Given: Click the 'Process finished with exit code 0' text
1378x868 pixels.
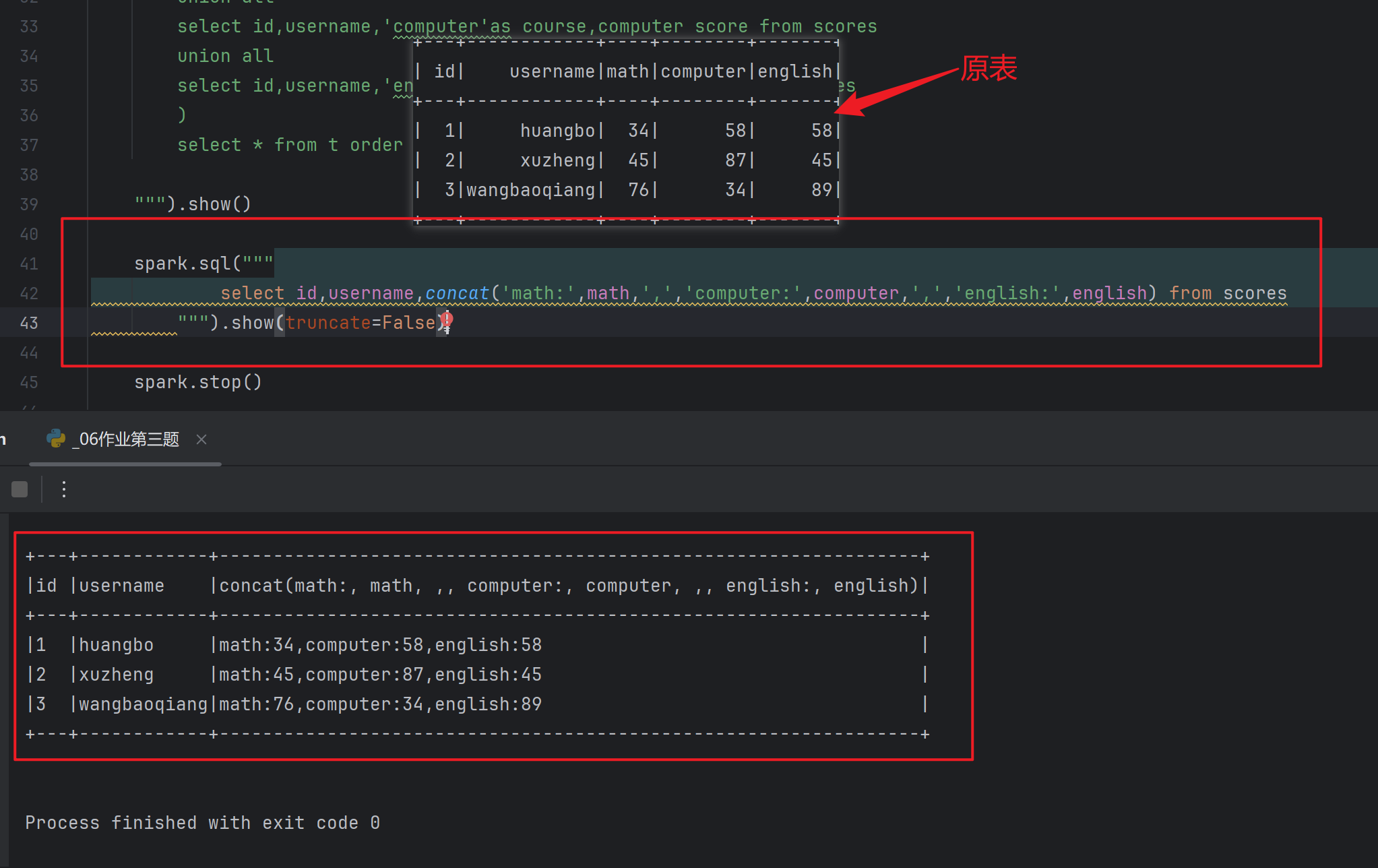Looking at the screenshot, I should point(202,823).
